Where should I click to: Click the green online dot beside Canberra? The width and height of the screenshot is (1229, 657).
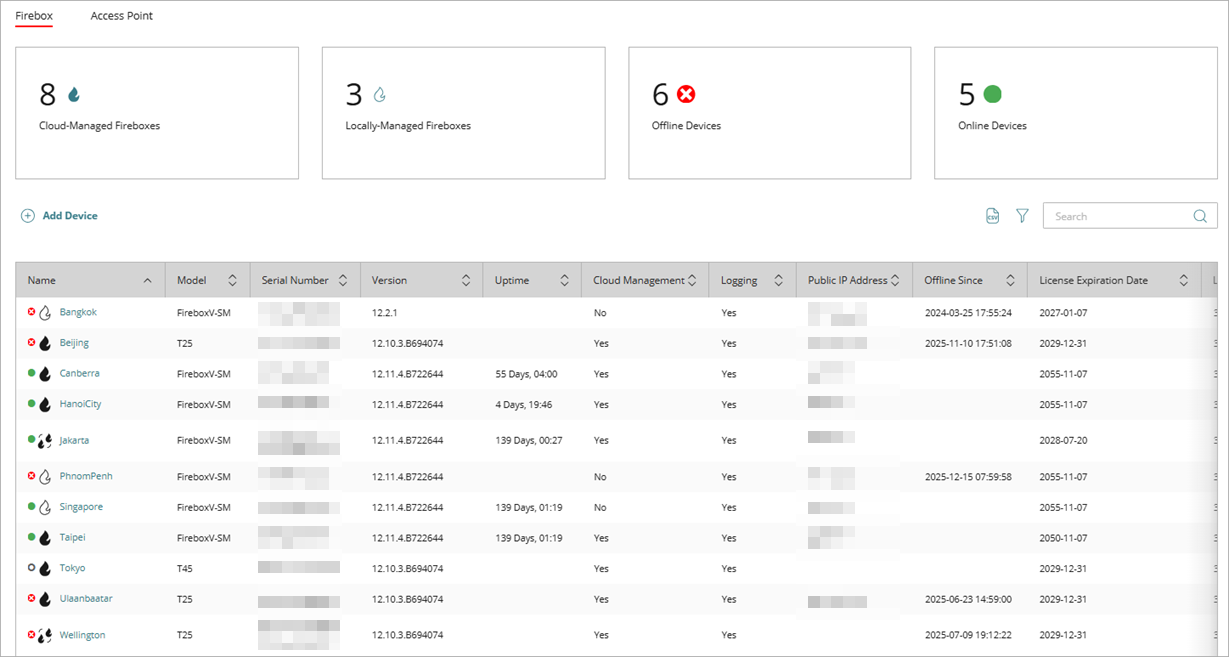pos(31,373)
